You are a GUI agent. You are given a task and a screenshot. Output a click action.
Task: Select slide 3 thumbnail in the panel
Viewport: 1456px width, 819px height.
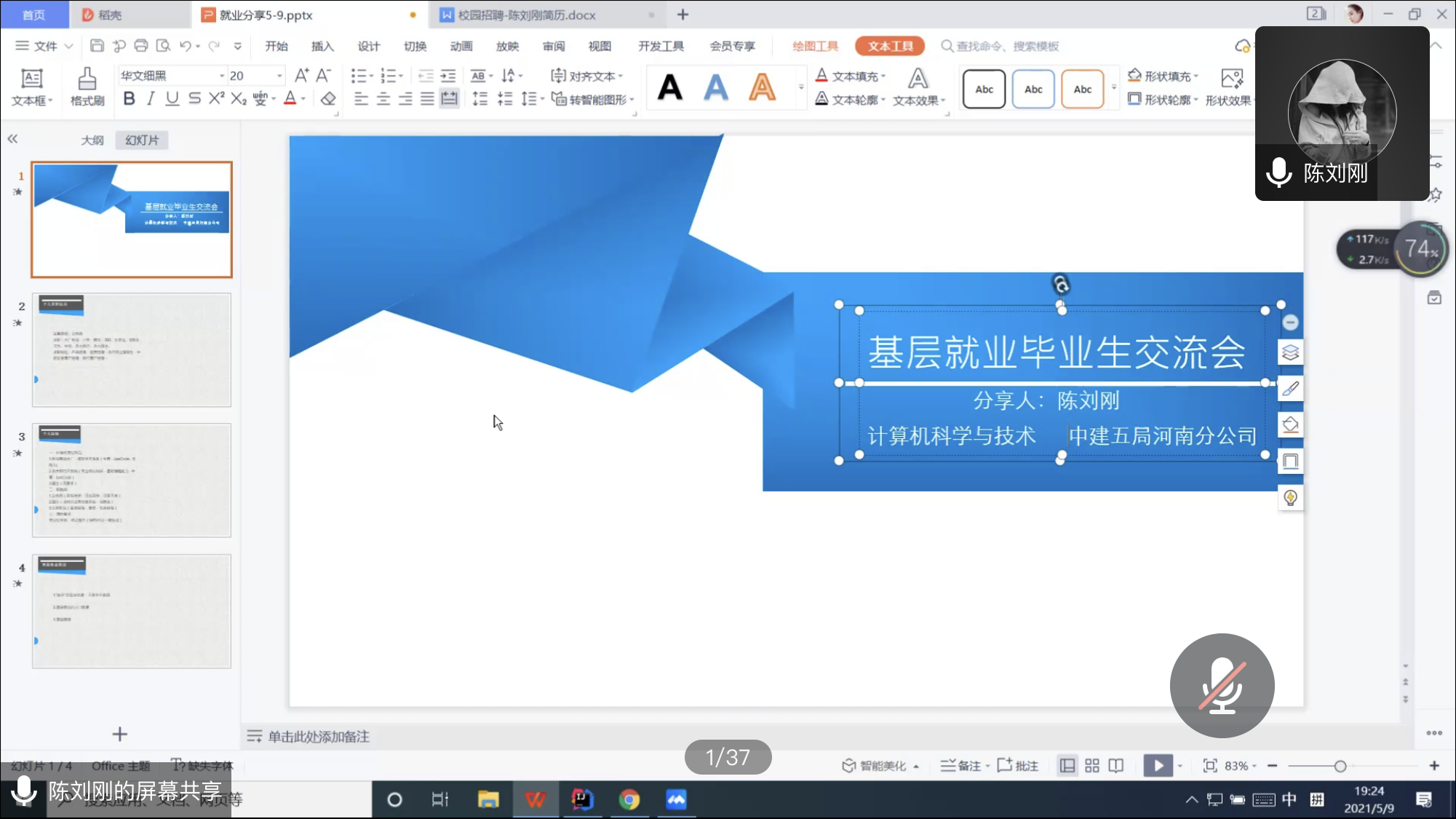pyautogui.click(x=131, y=480)
